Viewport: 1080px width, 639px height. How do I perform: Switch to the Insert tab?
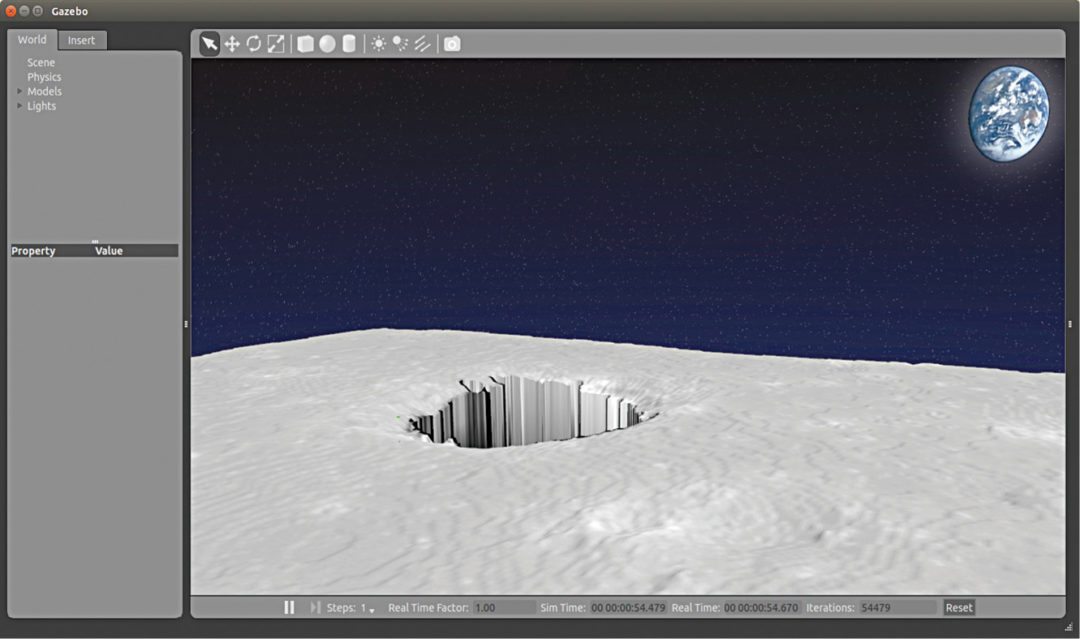(x=82, y=40)
